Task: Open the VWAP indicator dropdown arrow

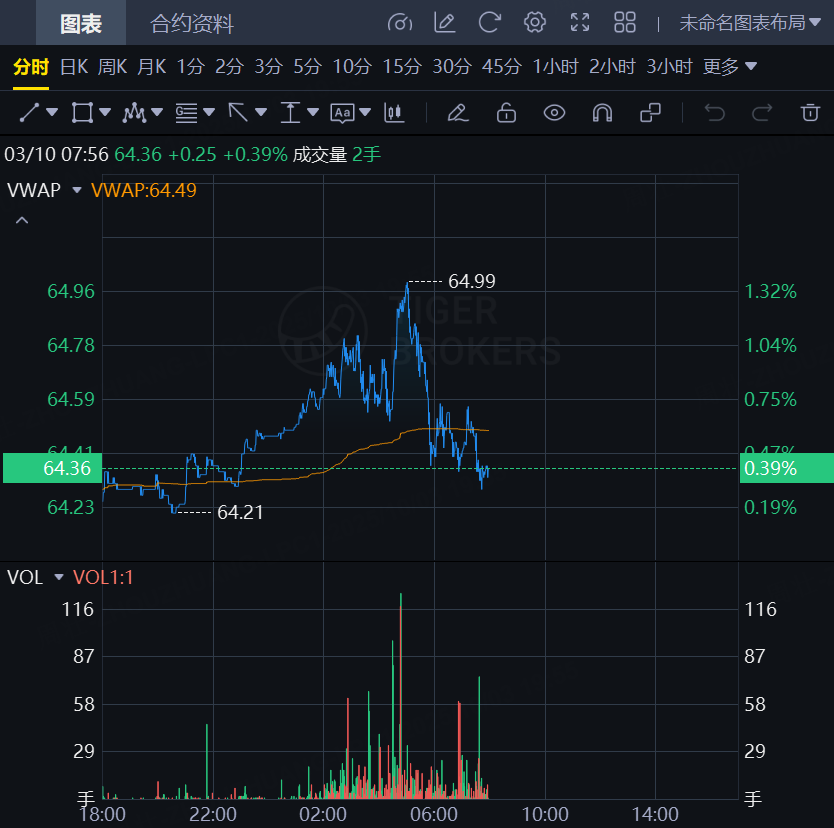Action: click(77, 189)
